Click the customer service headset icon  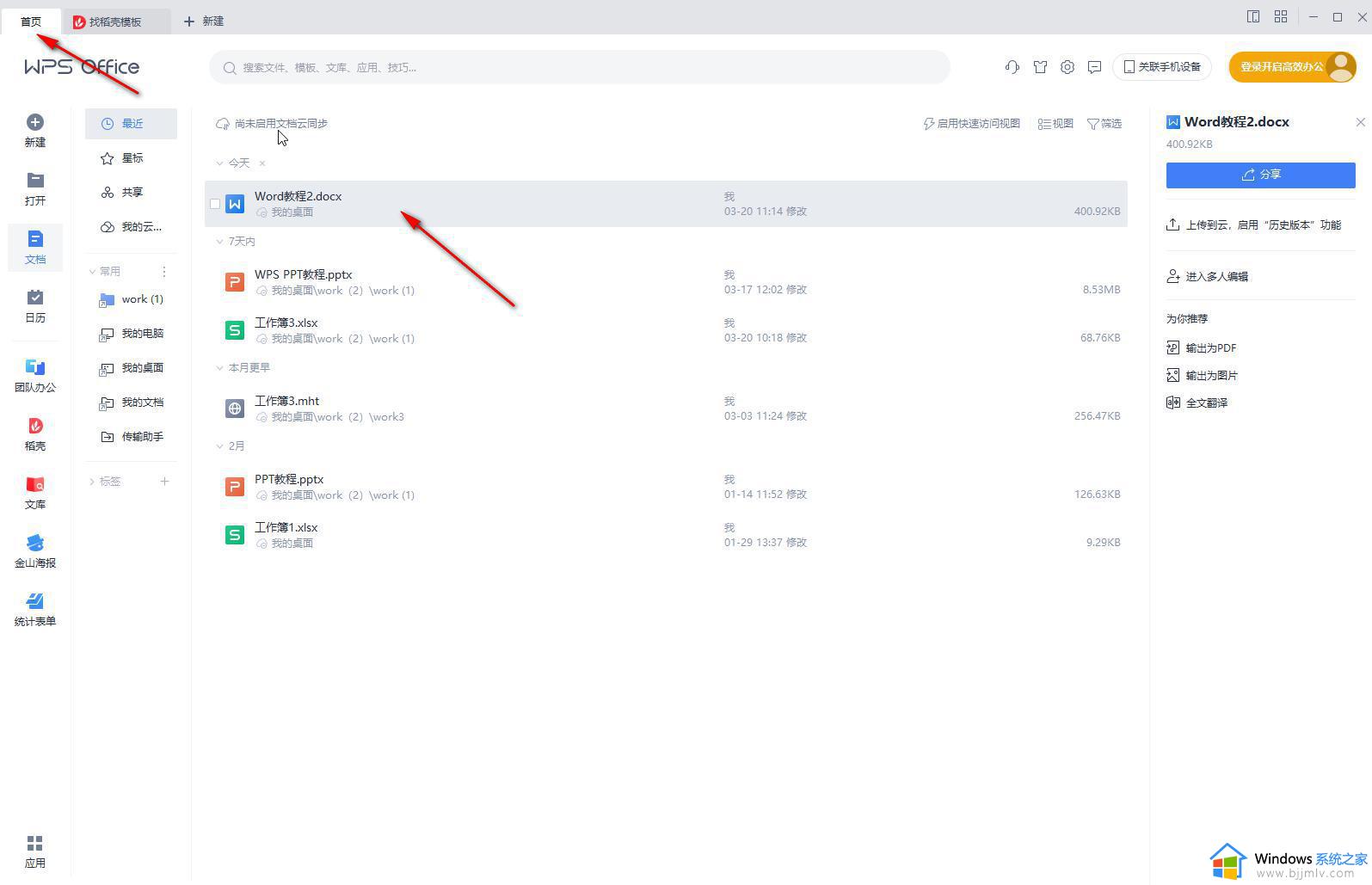(1012, 67)
